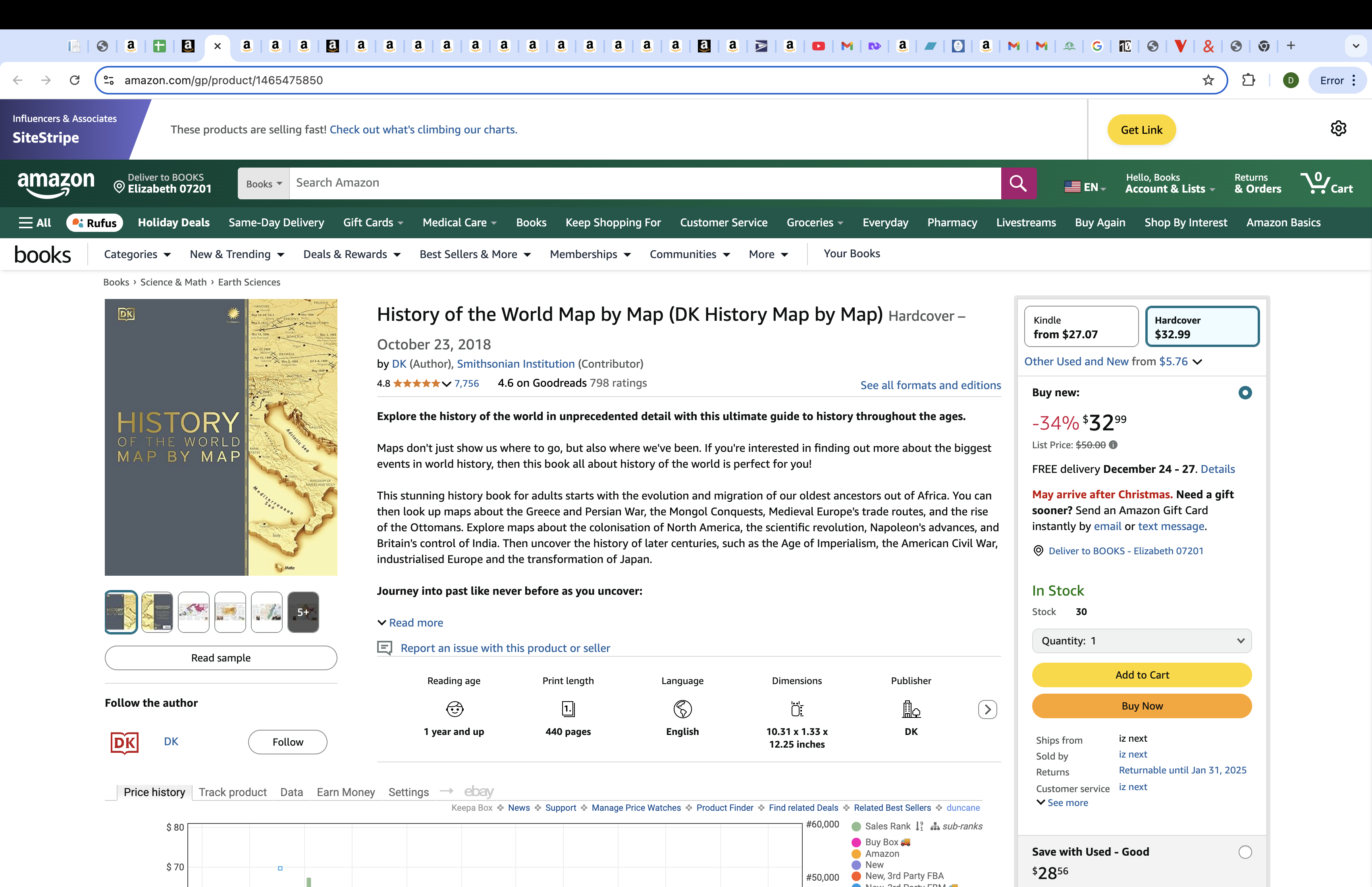The image size is (1372, 887).
Task: Bookmark page with star icon
Action: tap(1208, 80)
